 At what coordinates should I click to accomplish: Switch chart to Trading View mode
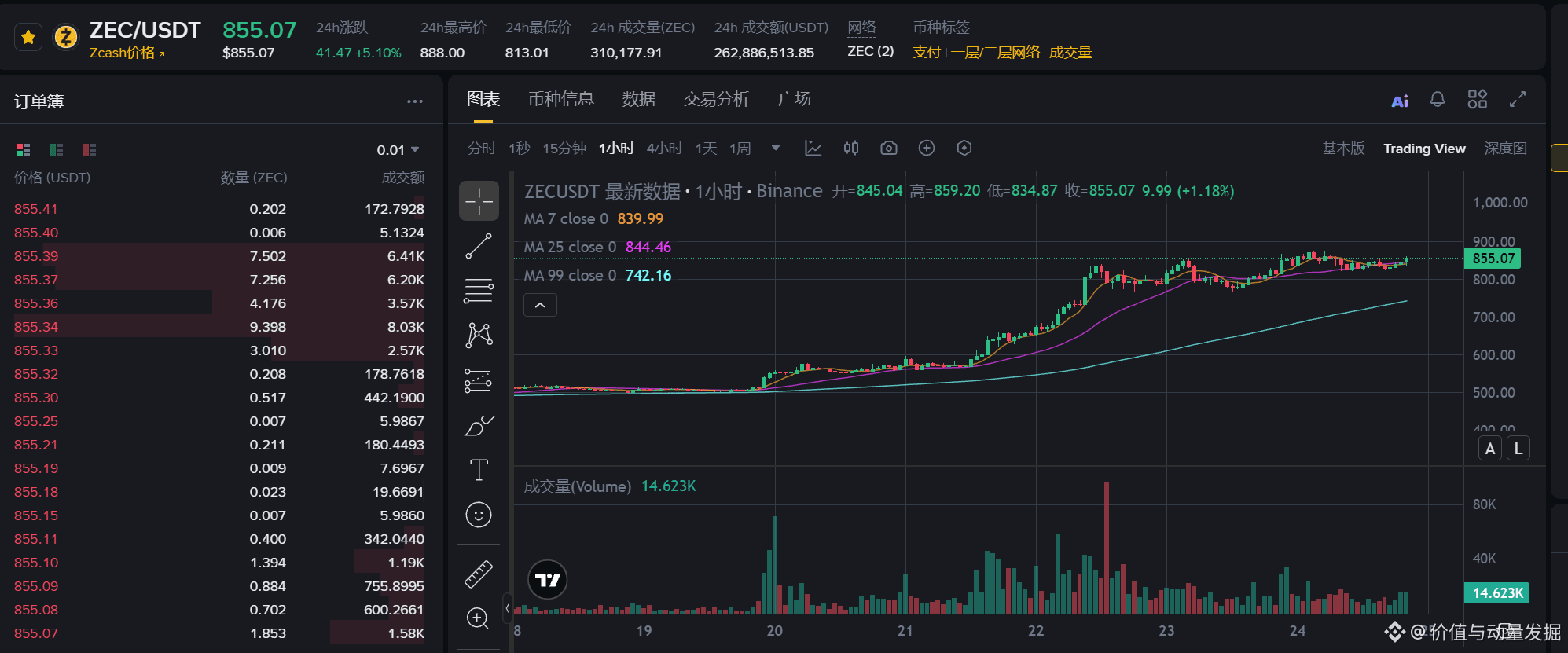point(1424,149)
